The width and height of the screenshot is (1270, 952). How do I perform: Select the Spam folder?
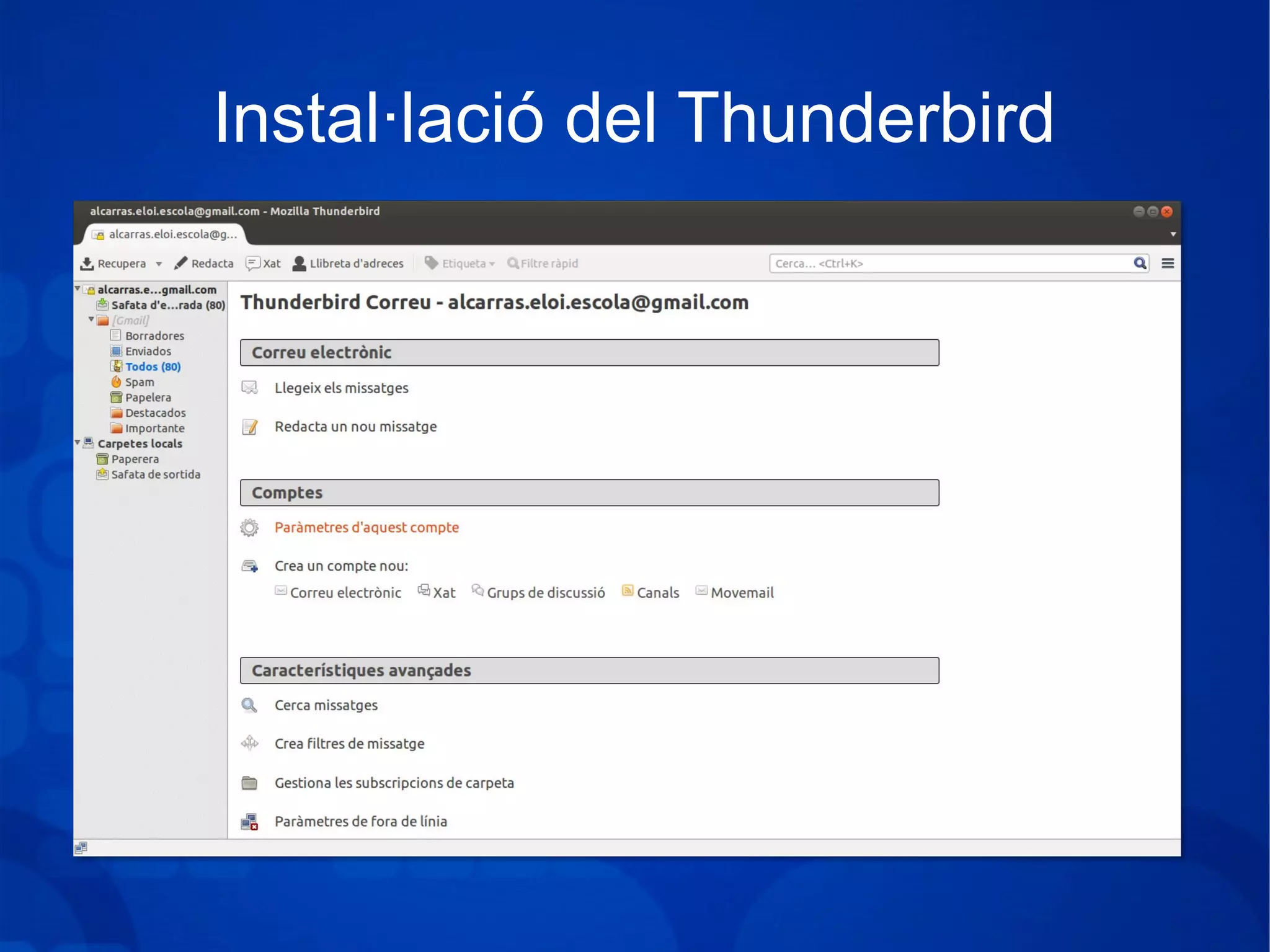point(139,382)
